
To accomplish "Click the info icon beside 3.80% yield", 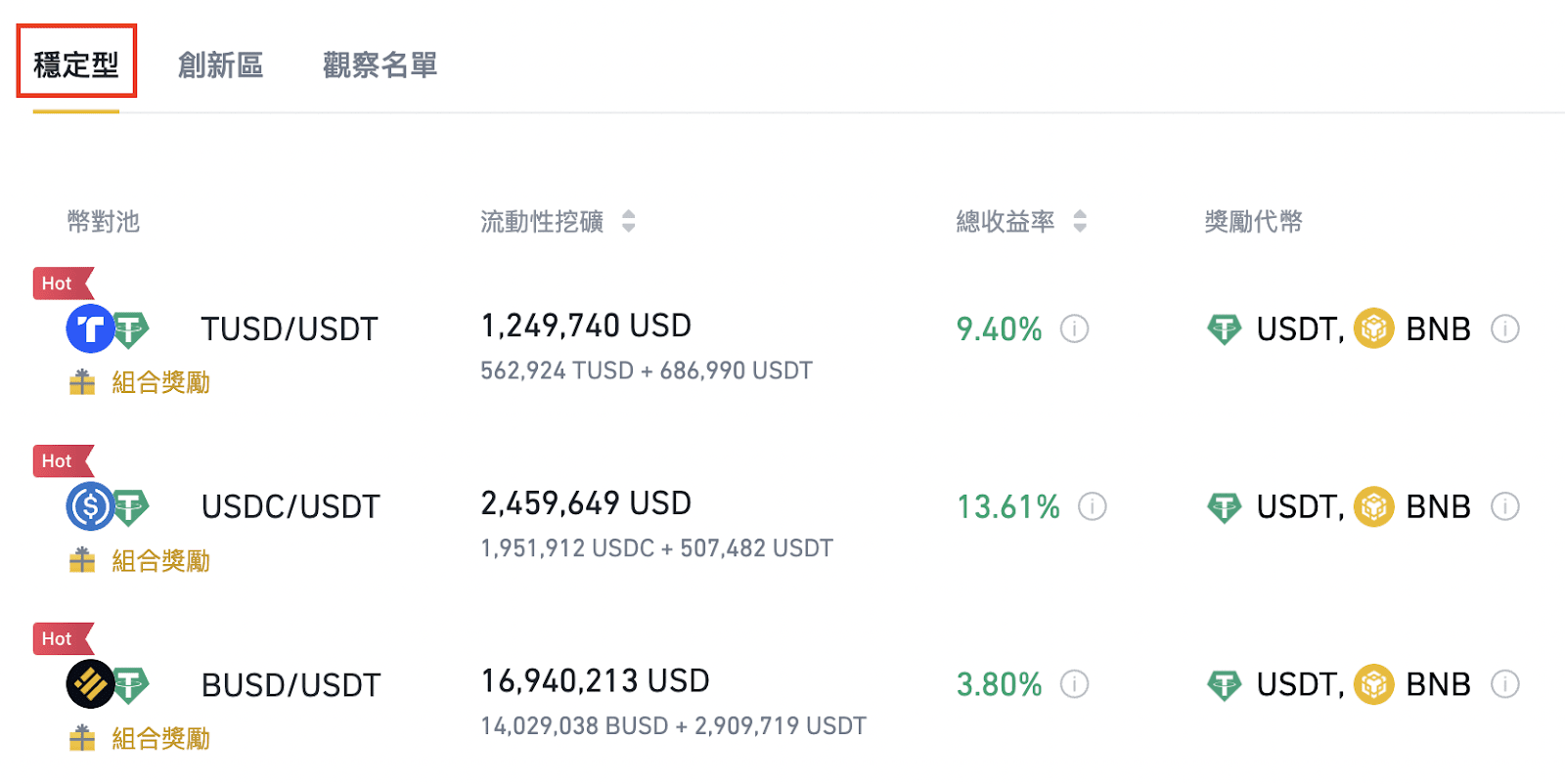I will [1074, 684].
